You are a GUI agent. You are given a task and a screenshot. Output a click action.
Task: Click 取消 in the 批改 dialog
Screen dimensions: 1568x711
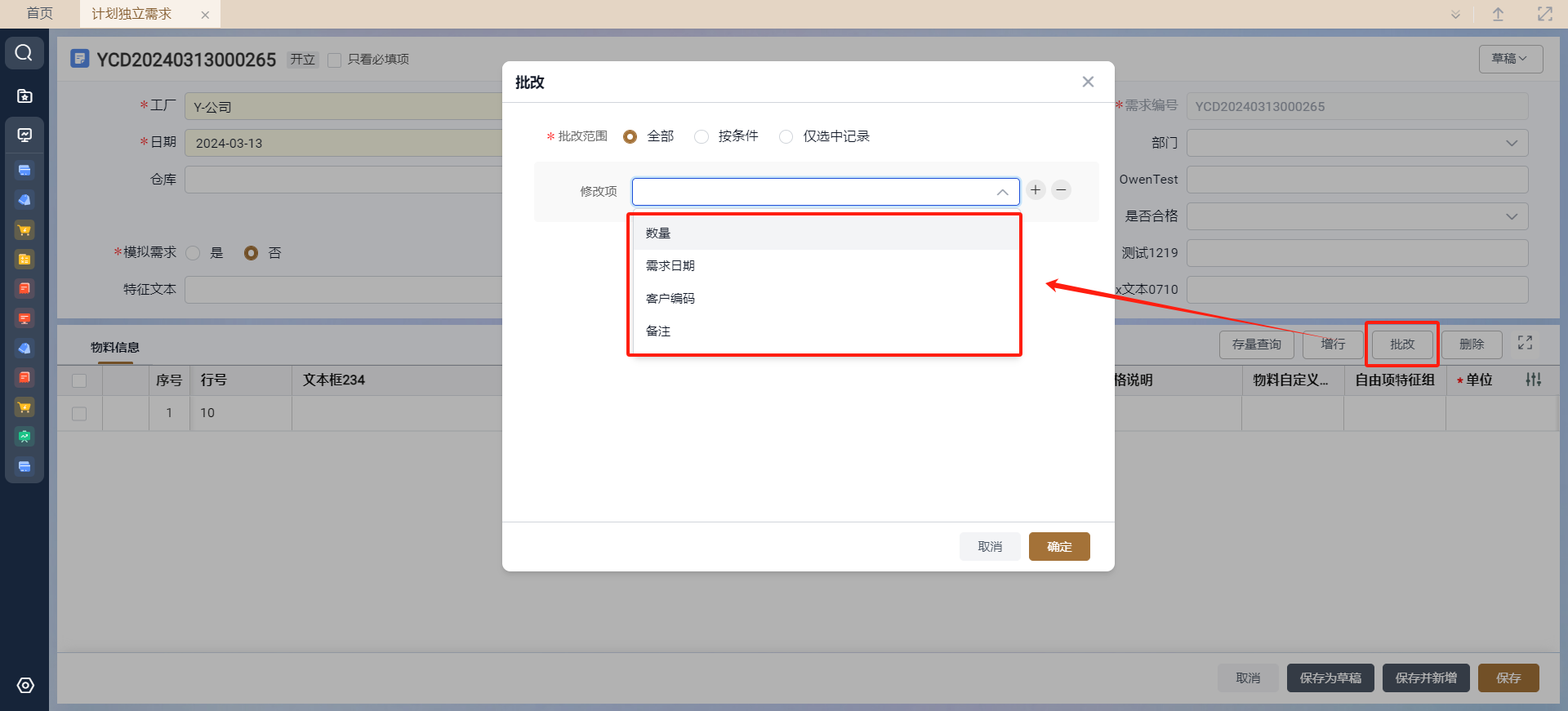[990, 547]
